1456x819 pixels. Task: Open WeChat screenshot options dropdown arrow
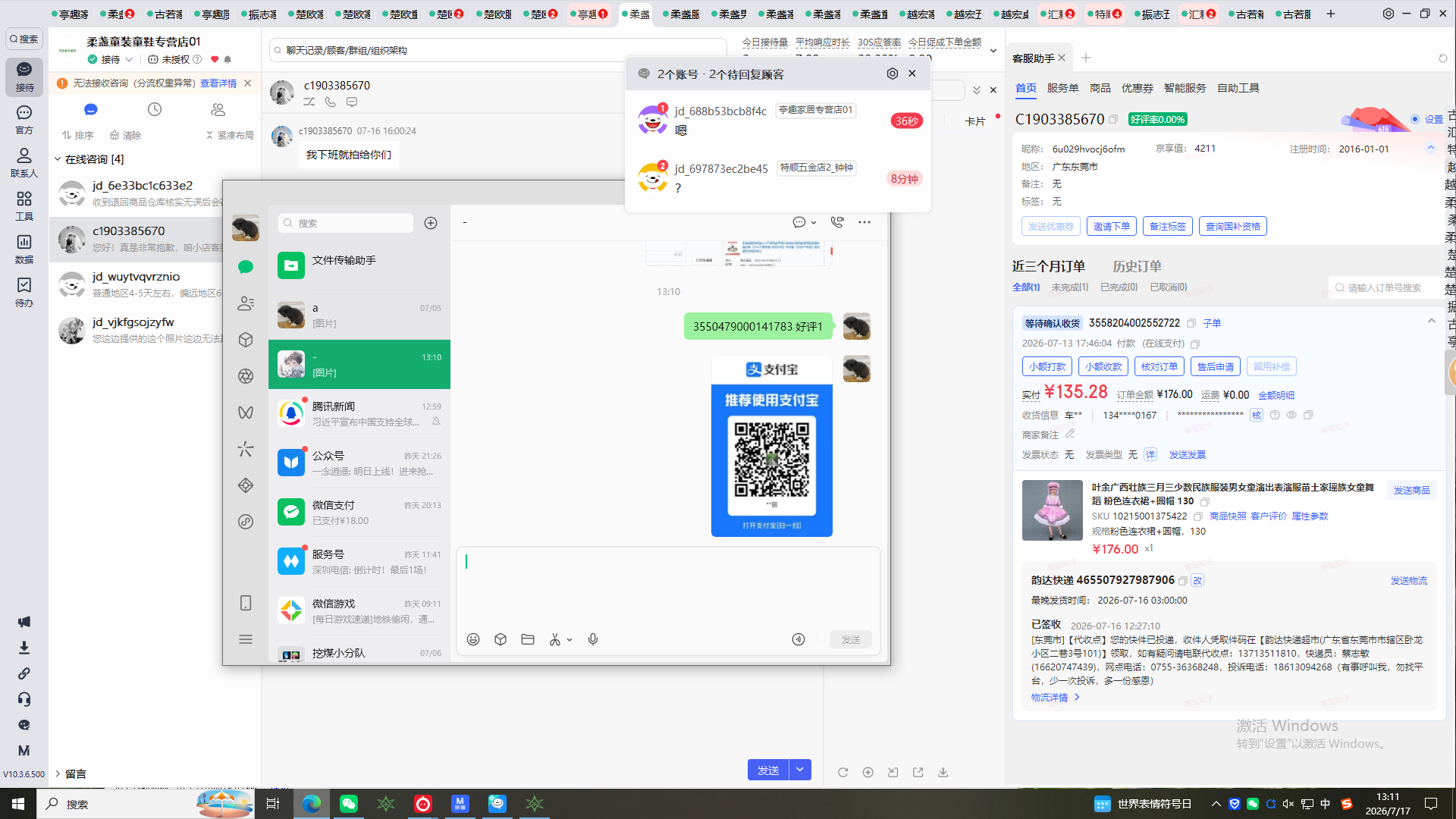click(570, 639)
